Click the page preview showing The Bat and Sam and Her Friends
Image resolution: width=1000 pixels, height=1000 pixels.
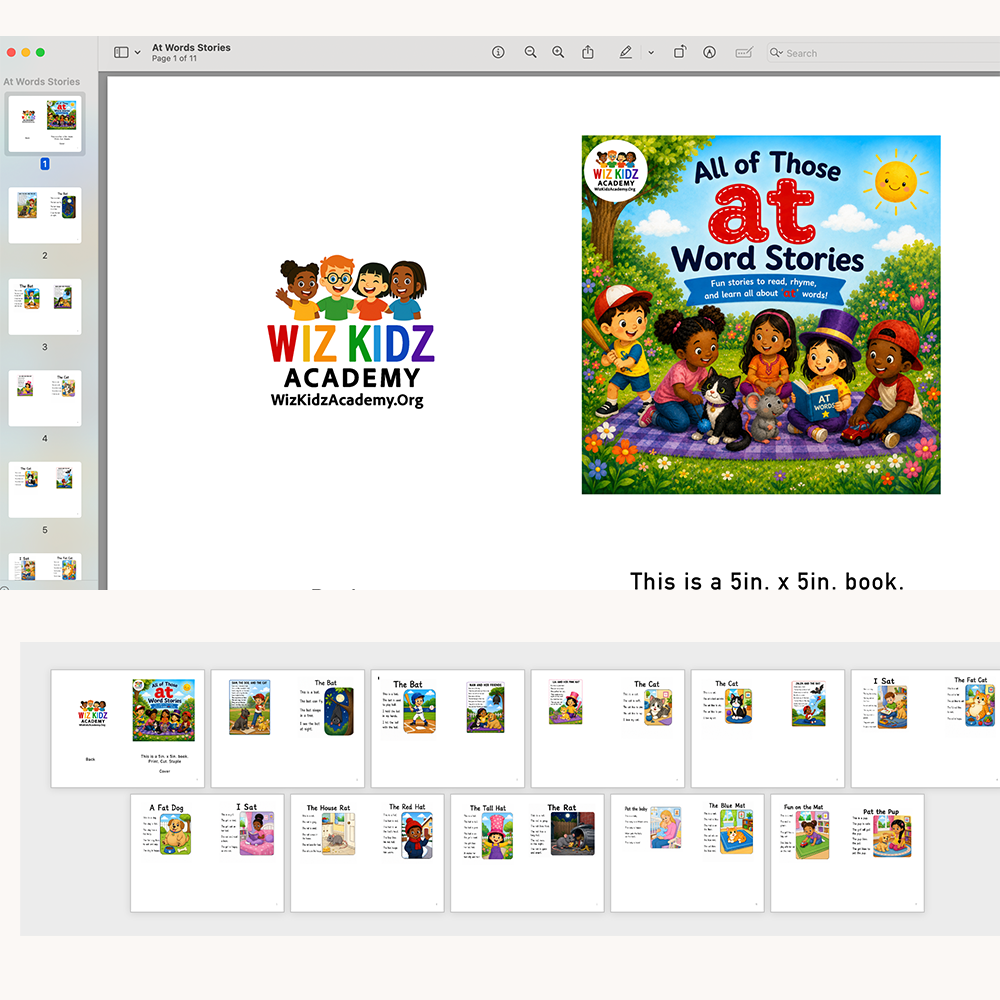448,728
